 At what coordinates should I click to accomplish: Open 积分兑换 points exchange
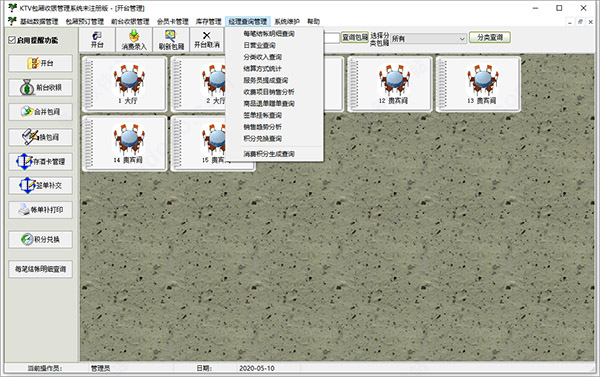pyautogui.click(x=41, y=240)
